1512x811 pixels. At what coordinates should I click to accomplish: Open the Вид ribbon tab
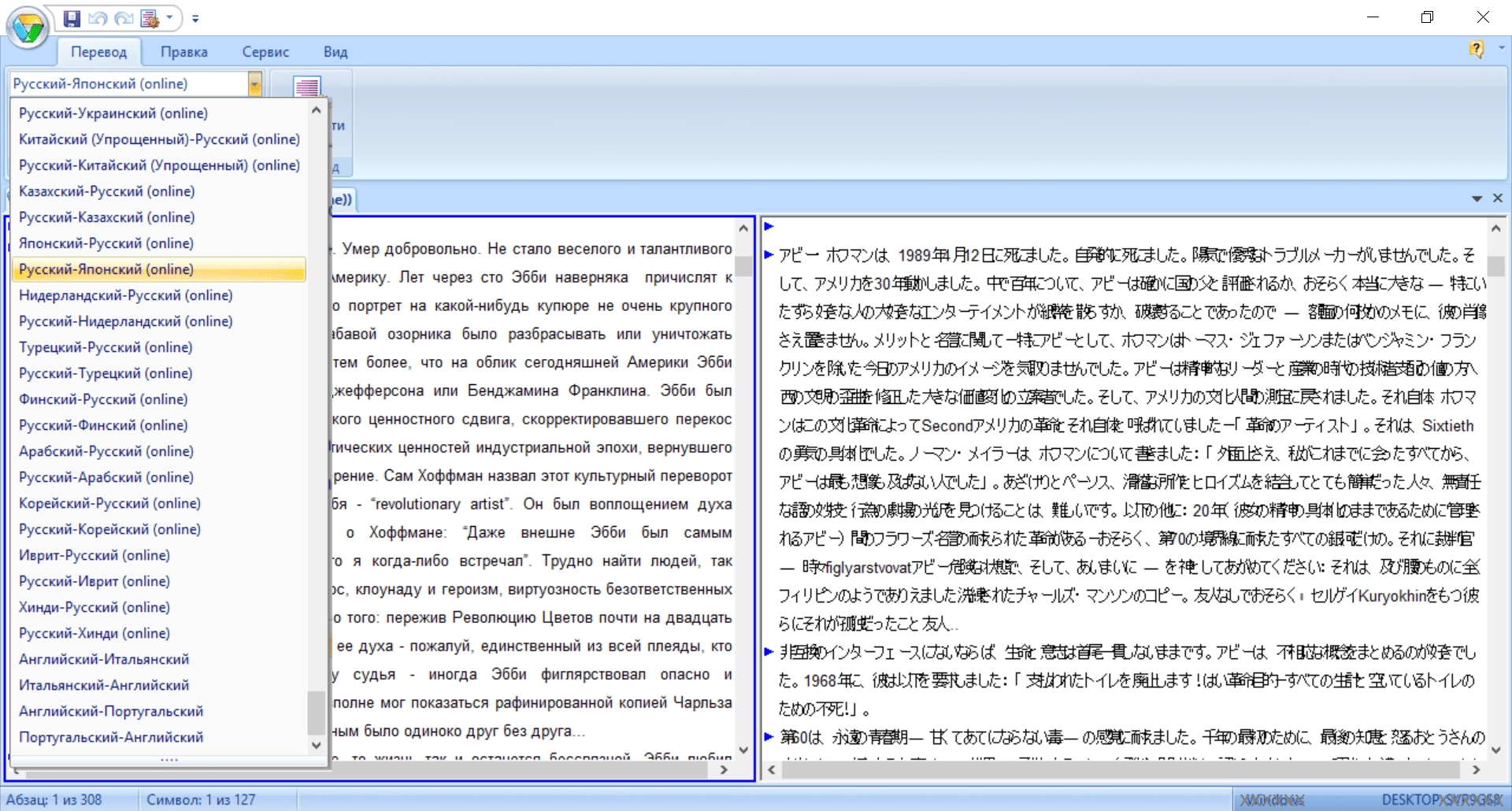click(x=335, y=52)
